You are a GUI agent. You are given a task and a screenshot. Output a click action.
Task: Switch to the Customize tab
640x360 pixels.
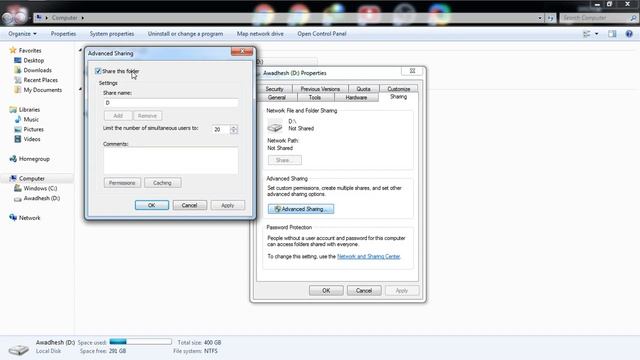point(398,89)
